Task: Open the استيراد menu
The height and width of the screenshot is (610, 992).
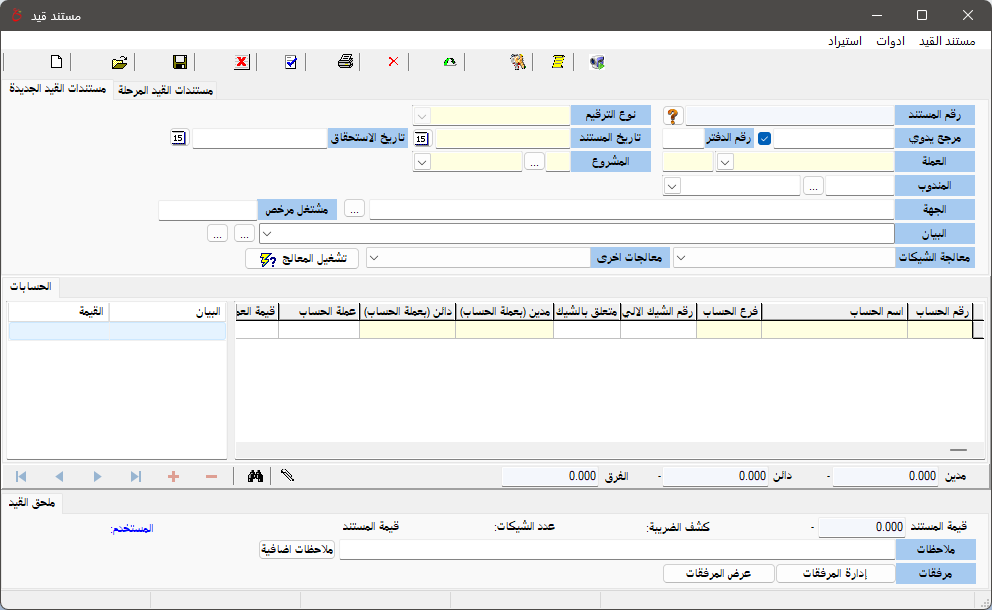Action: tap(845, 41)
